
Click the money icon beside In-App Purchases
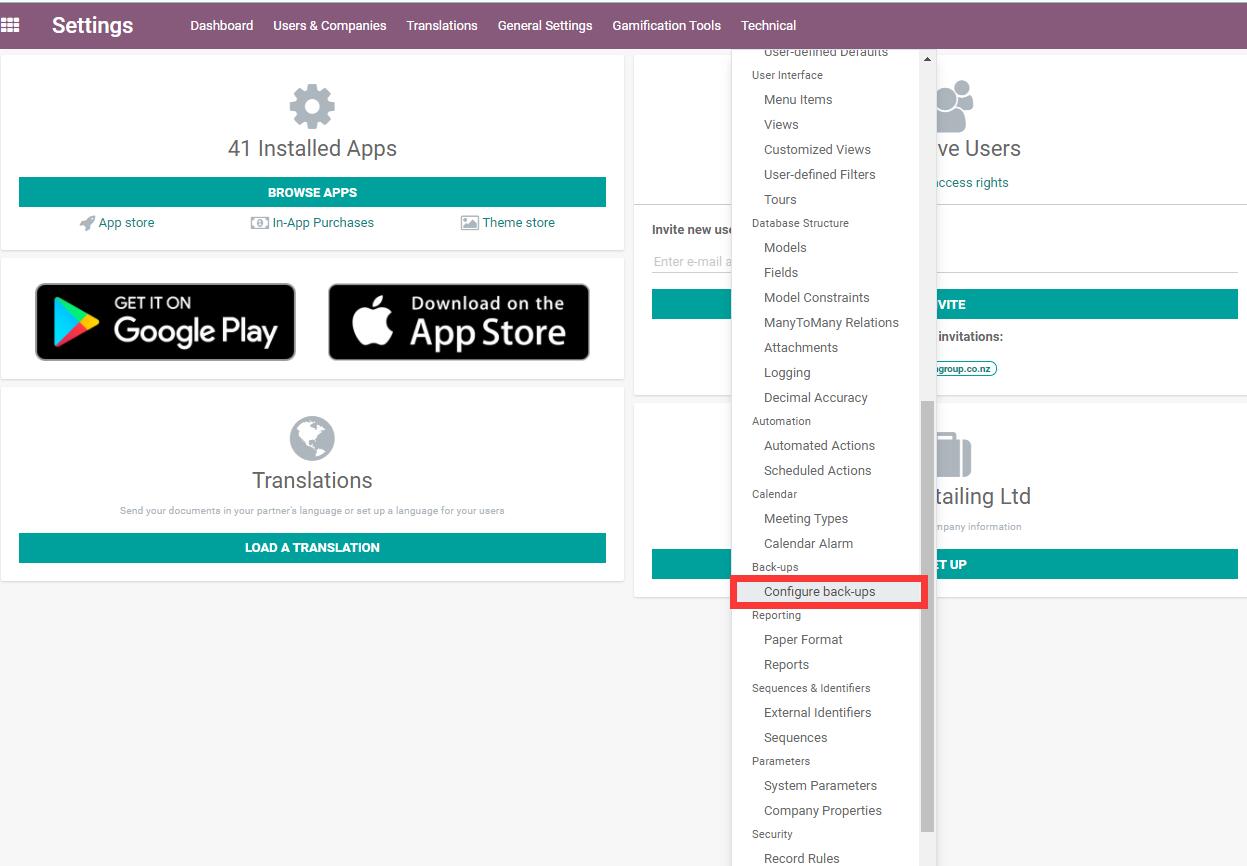(259, 223)
